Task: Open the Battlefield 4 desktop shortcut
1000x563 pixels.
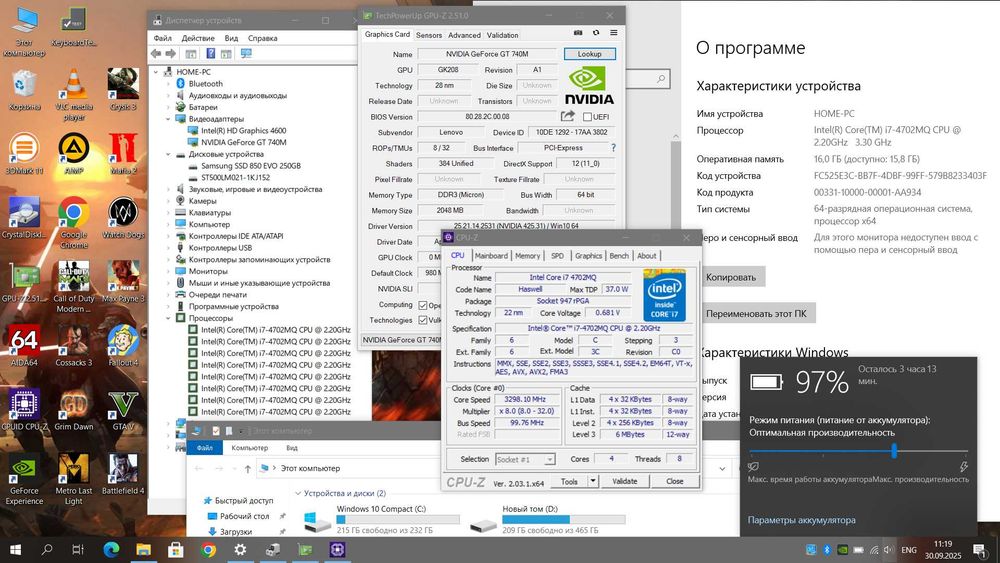Action: 123,474
